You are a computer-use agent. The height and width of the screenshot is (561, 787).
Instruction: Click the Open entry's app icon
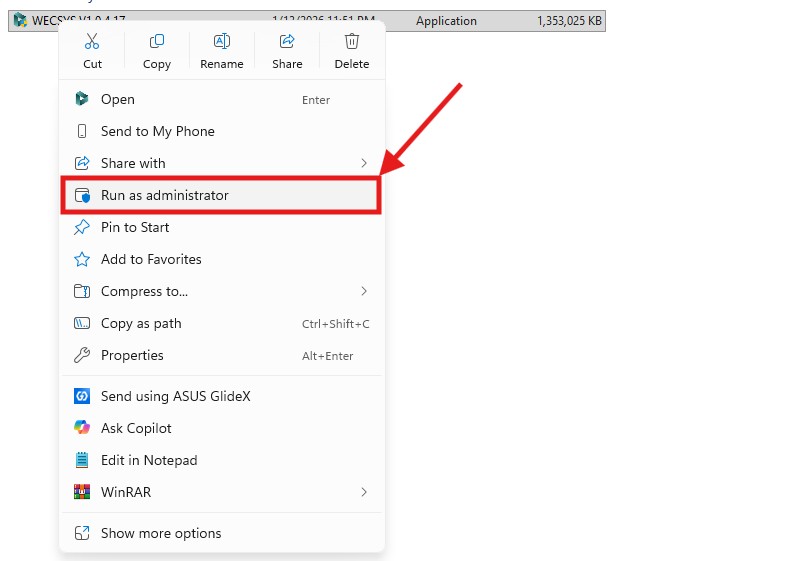[81, 99]
